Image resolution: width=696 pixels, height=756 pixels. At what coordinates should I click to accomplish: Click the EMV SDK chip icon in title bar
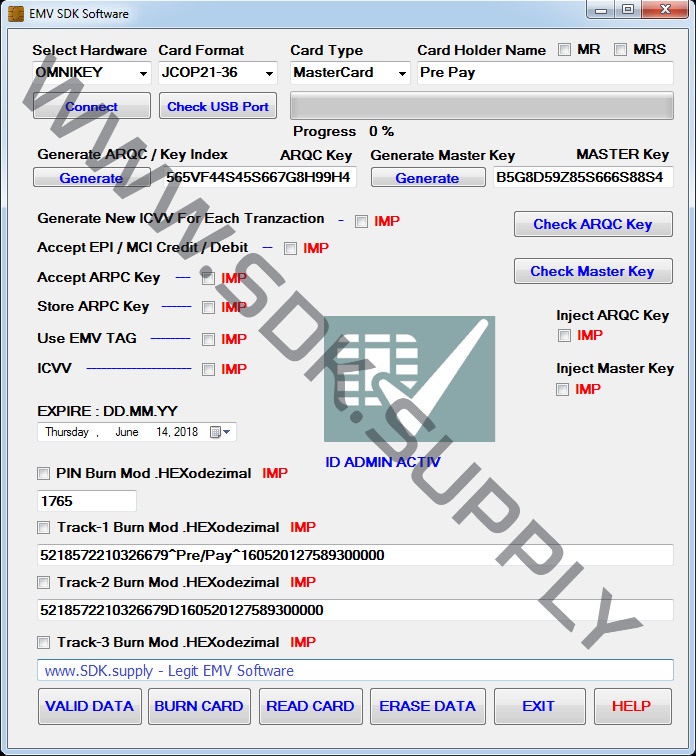tap(16, 13)
